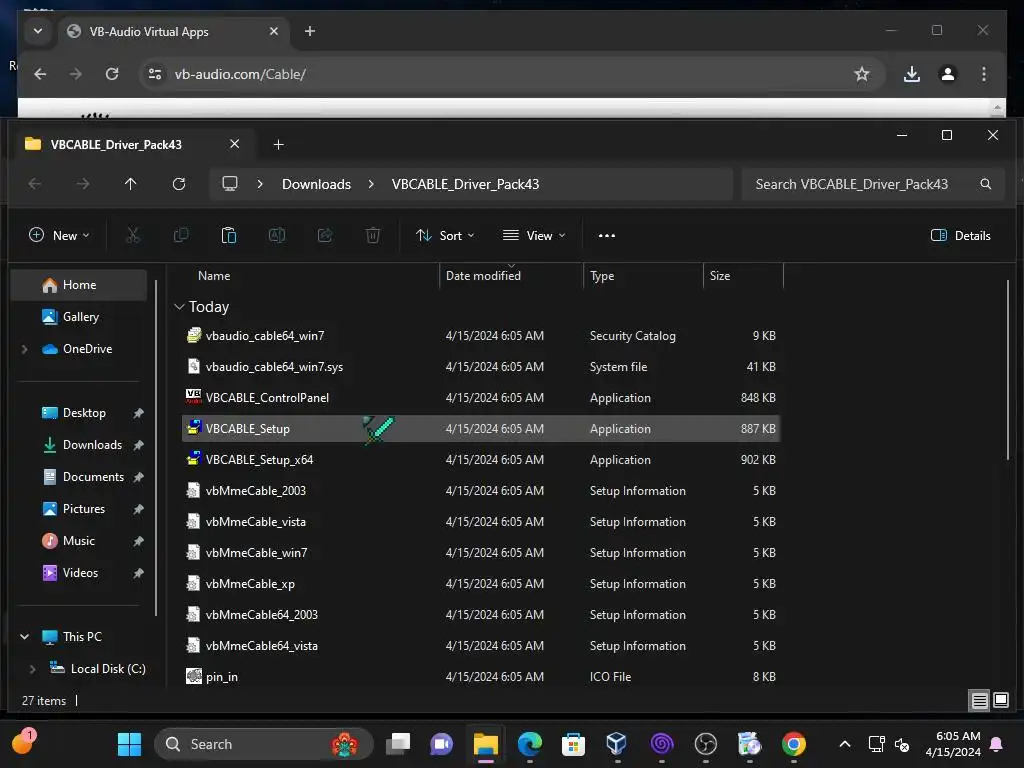1024x768 pixels.
Task: Click the Copy icon in Explorer toolbar
Action: 181,235
